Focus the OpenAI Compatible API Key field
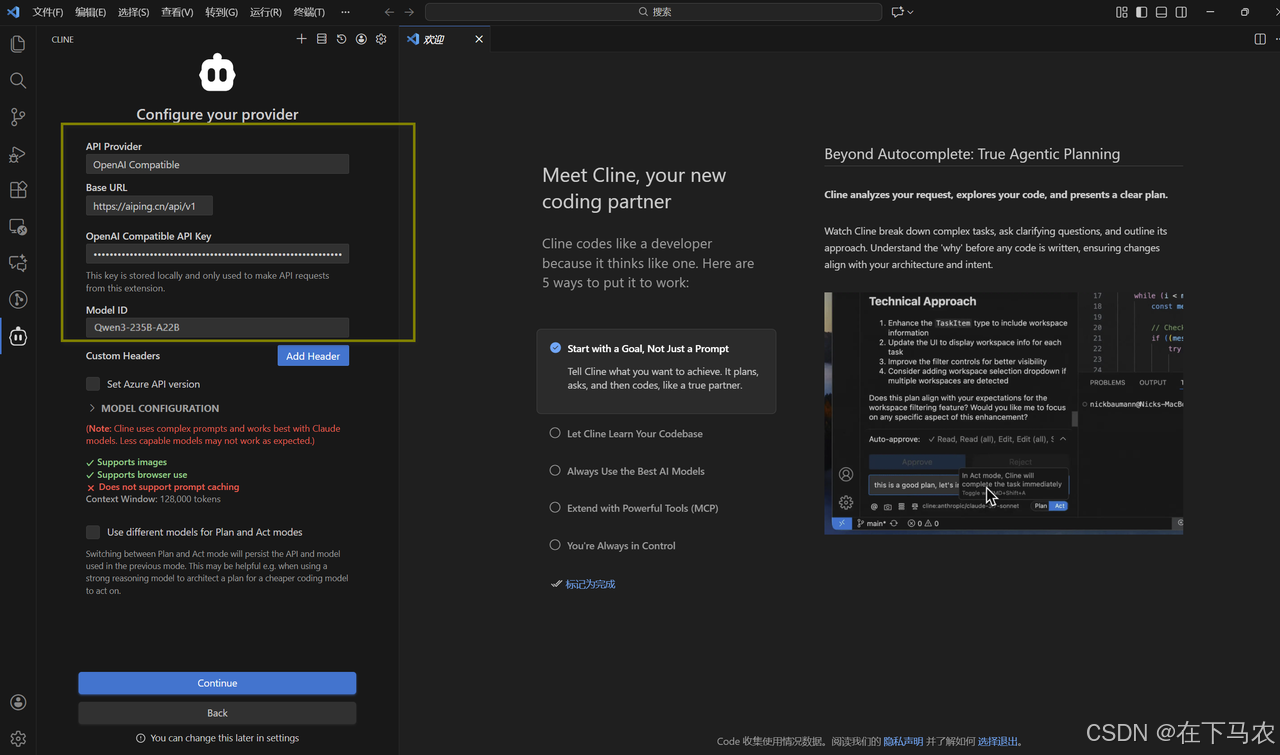This screenshot has height=755, width=1280. click(x=217, y=254)
